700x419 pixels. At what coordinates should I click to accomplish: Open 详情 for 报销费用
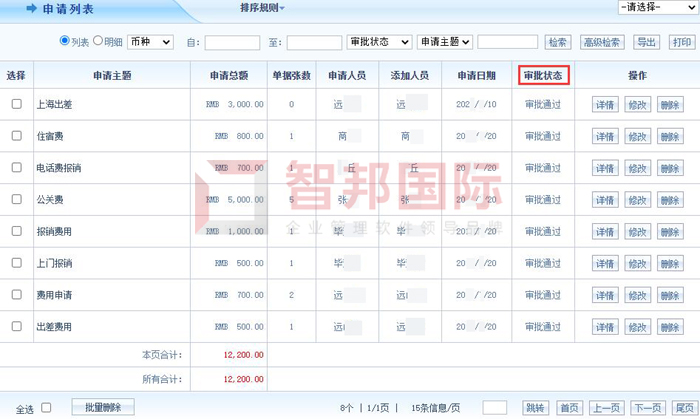point(605,232)
